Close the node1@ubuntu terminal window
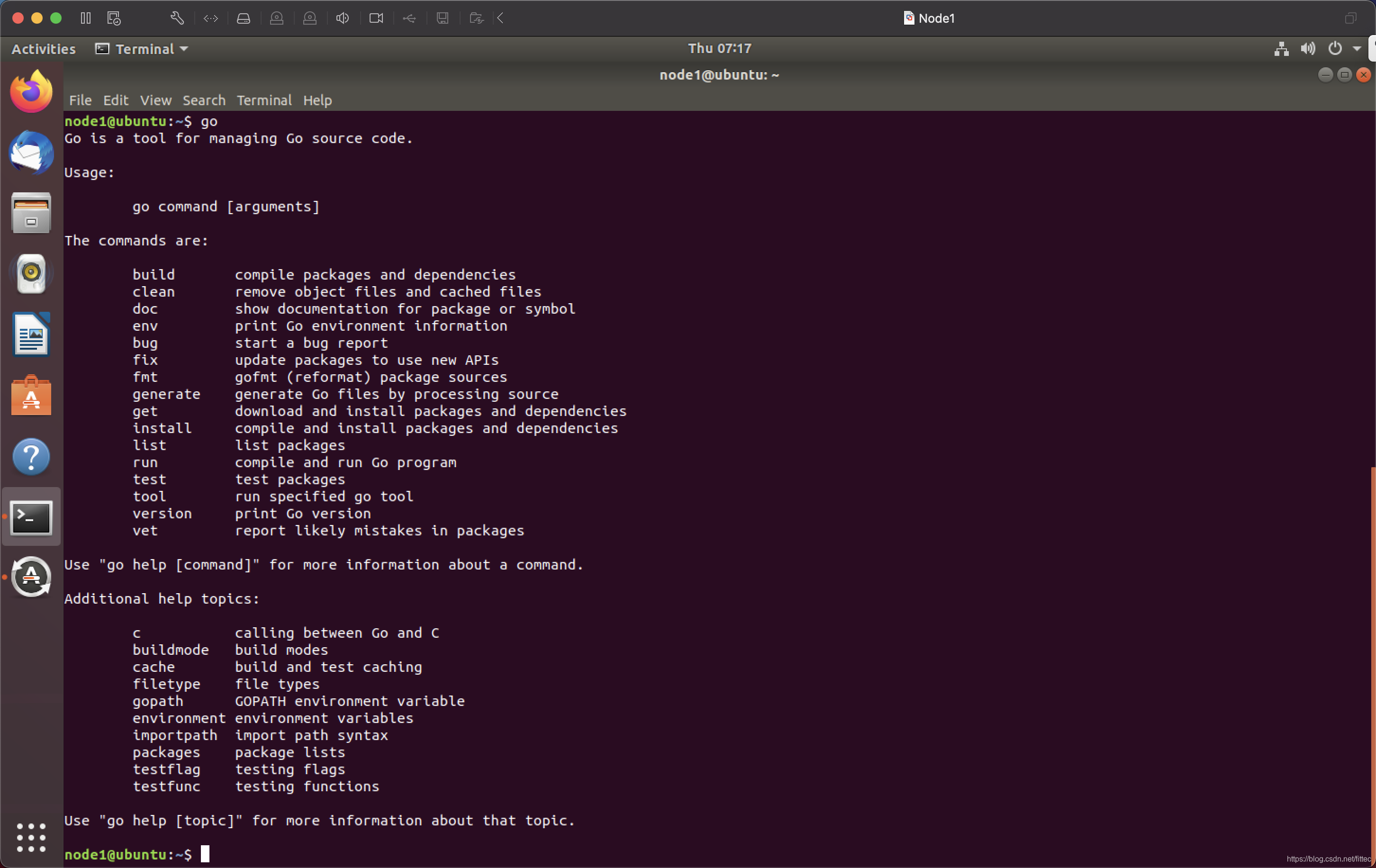This screenshot has height=868, width=1376. 1363,75
